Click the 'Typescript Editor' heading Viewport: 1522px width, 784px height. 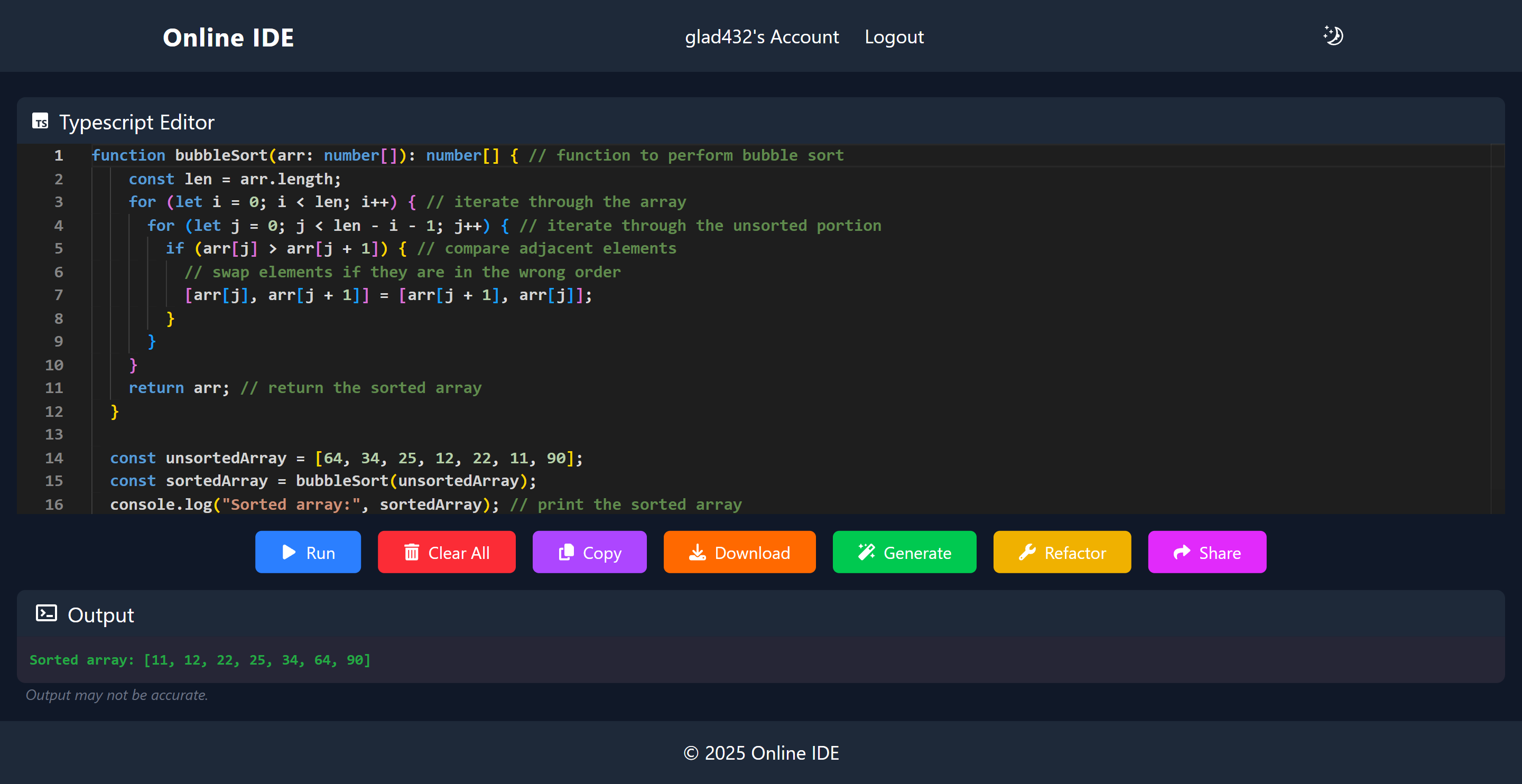[137, 122]
